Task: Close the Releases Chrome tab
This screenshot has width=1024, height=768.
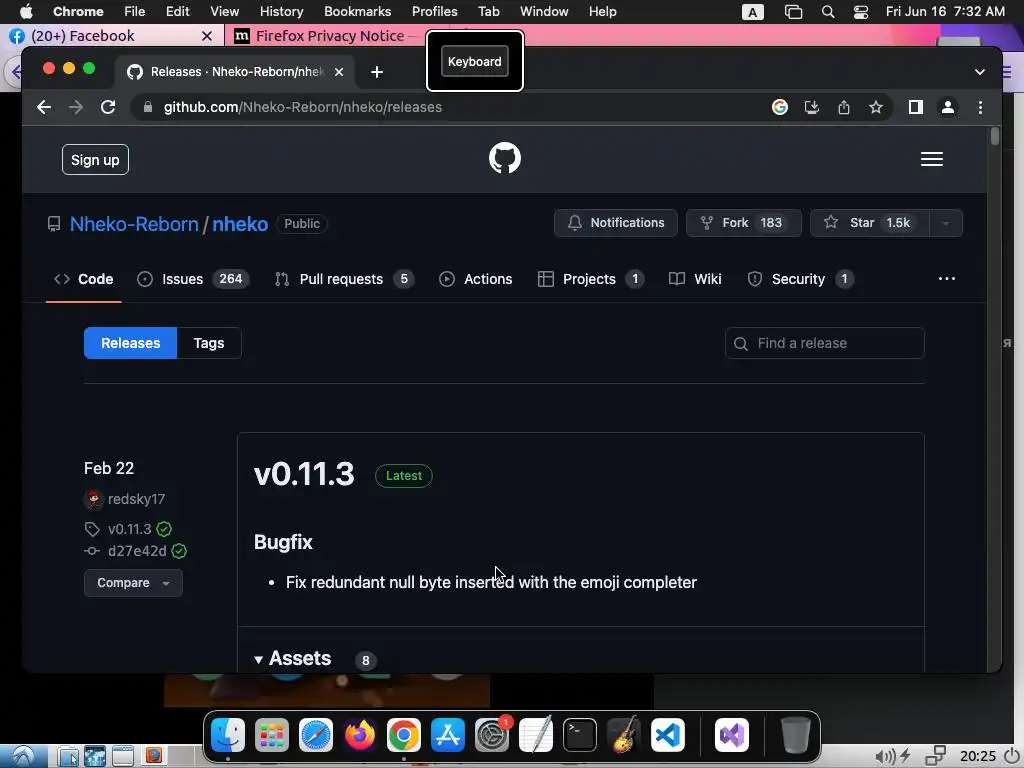Action: (339, 72)
